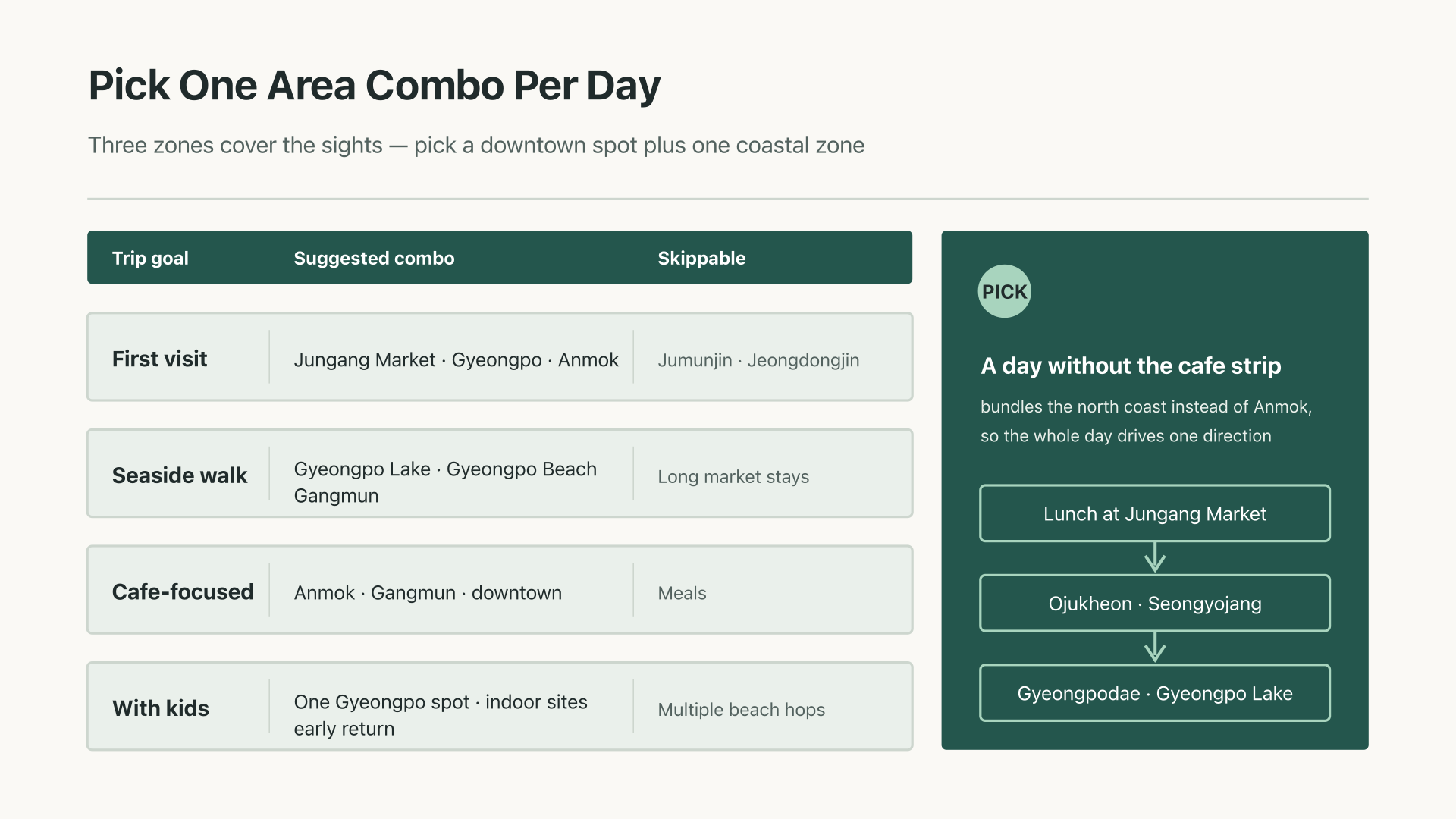This screenshot has height=819, width=1456.
Task: Click the 'Trip goal' column header
Action: coord(150,258)
